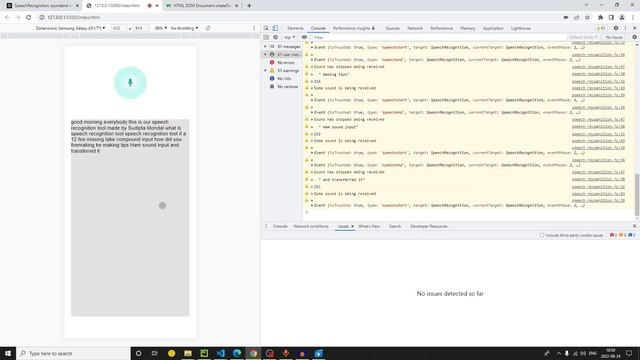Click the rotate device icon in device toolbar
This screenshot has height=360, width=640.
coord(208,28)
